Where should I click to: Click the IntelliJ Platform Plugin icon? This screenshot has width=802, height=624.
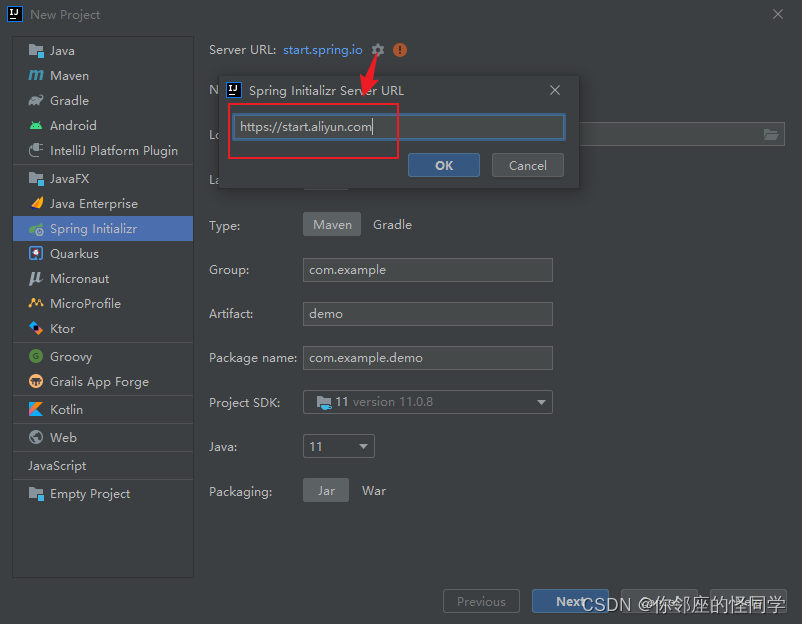coord(36,150)
